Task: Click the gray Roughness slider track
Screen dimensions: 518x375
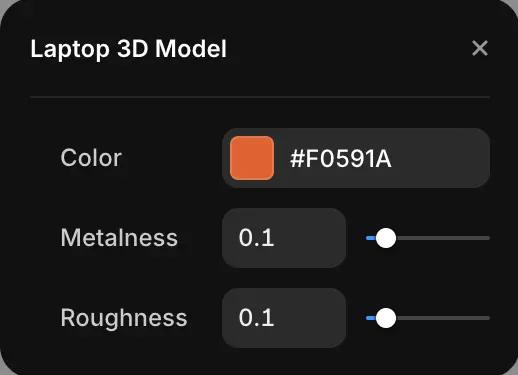Action: (443, 318)
